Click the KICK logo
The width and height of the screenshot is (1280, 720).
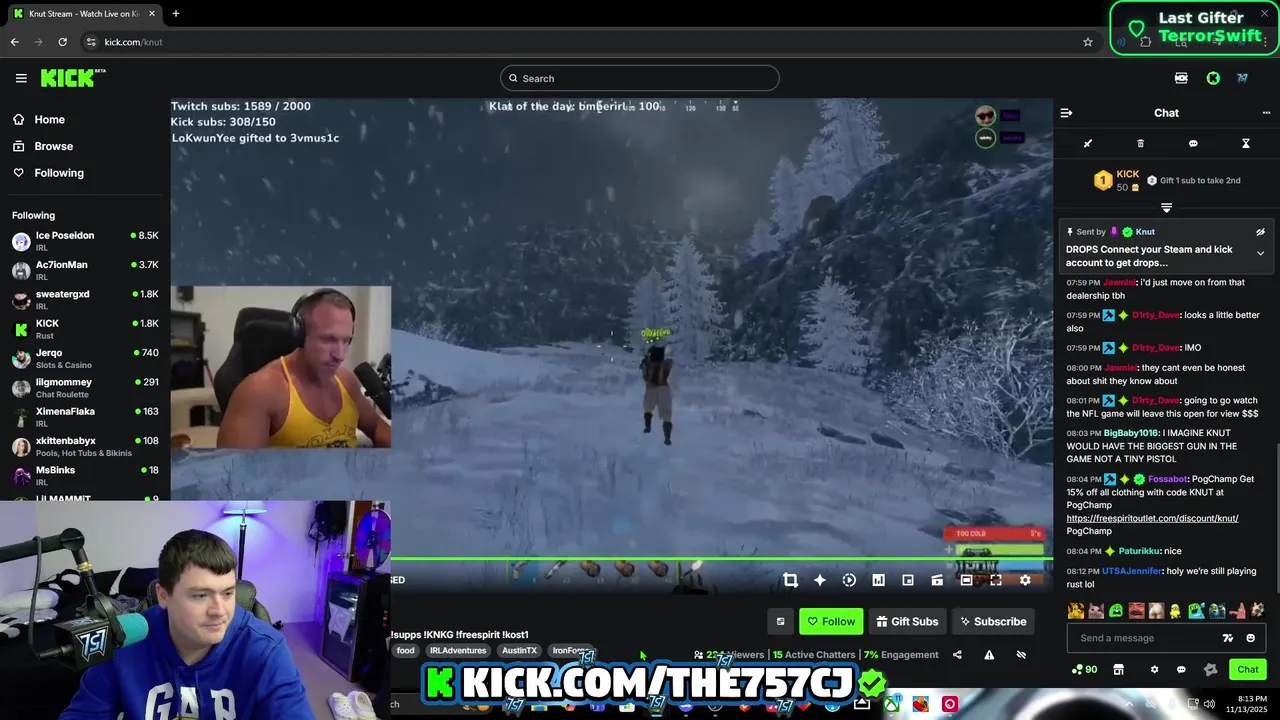pyautogui.click(x=73, y=78)
